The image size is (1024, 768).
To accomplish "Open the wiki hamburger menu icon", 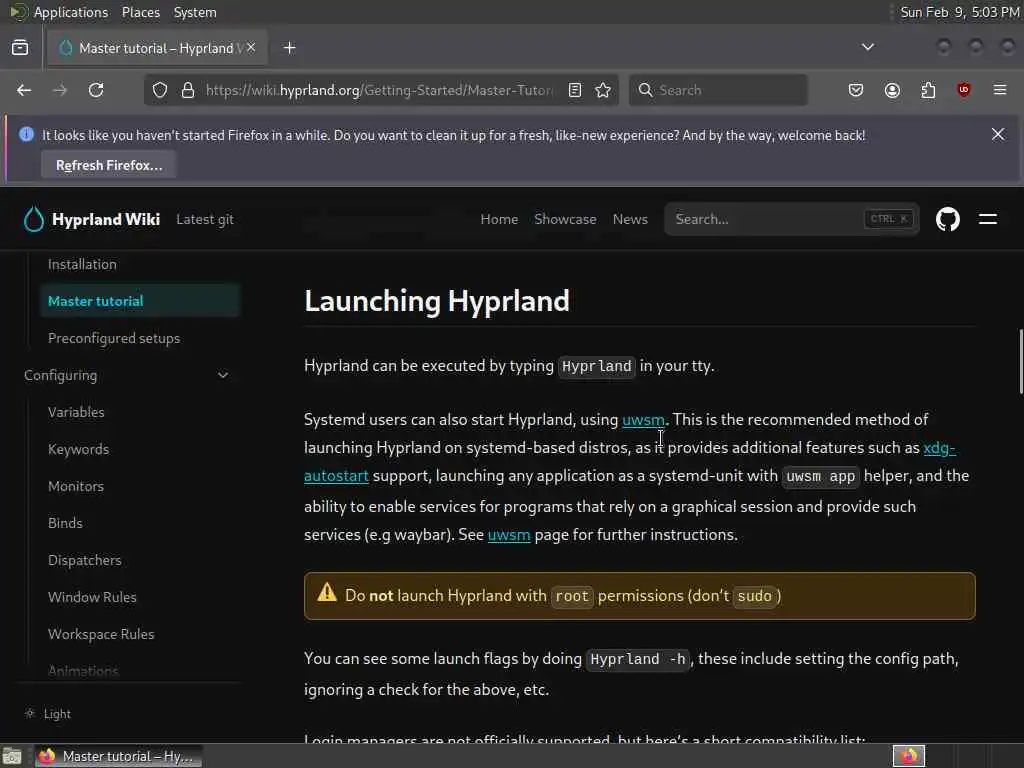I will (x=987, y=219).
